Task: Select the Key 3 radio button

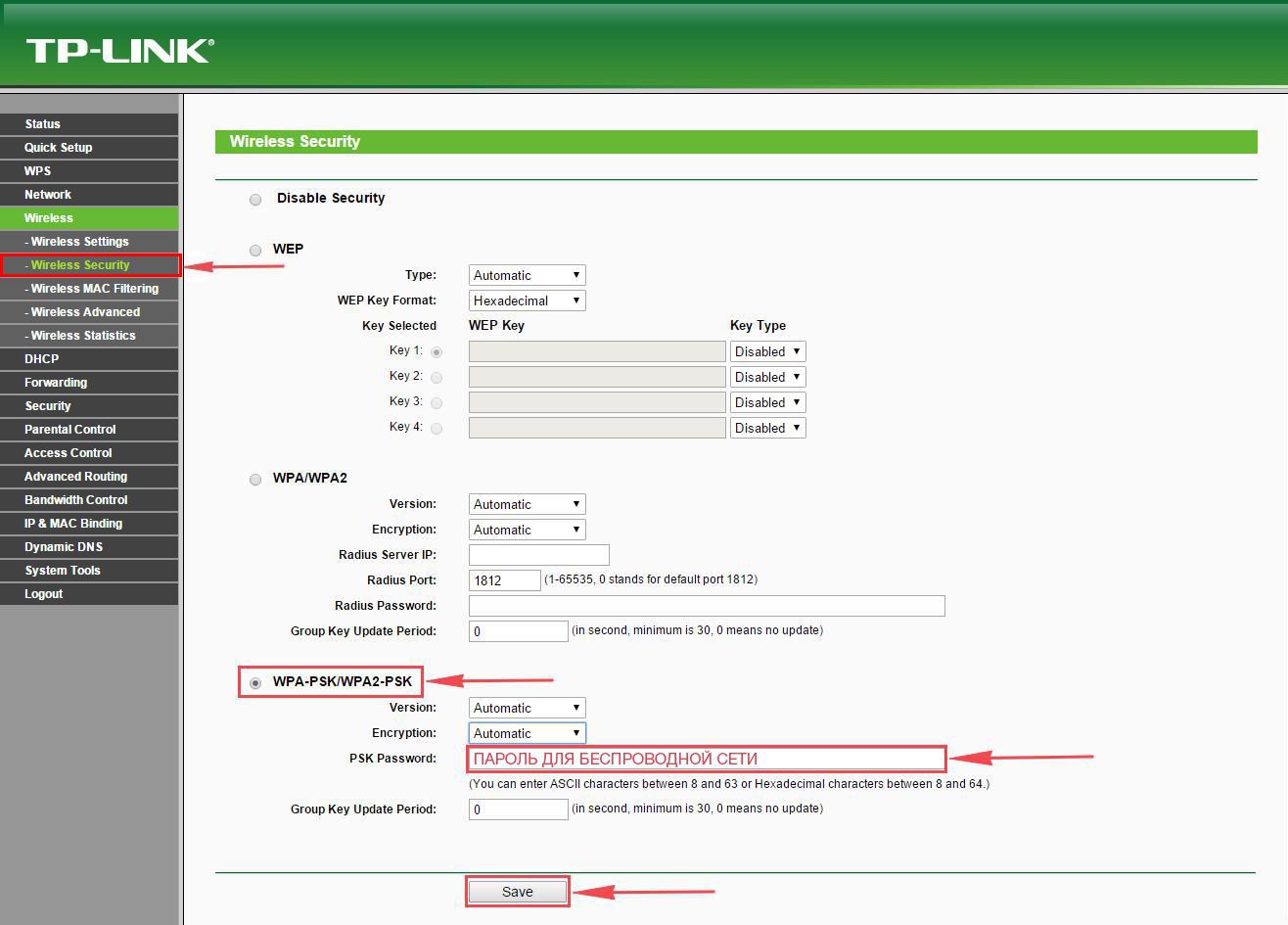Action: tap(437, 402)
